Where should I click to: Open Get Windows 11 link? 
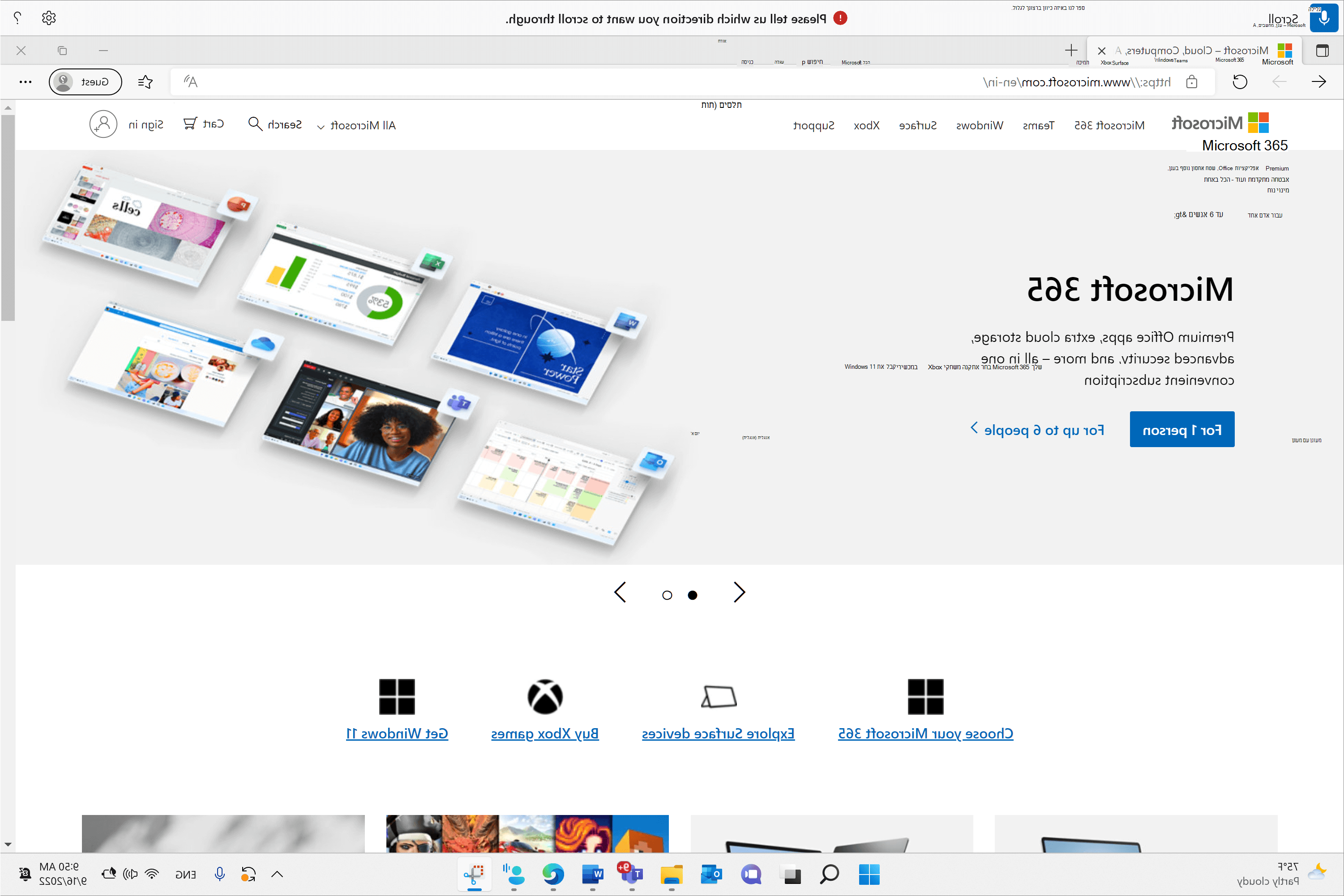[397, 733]
